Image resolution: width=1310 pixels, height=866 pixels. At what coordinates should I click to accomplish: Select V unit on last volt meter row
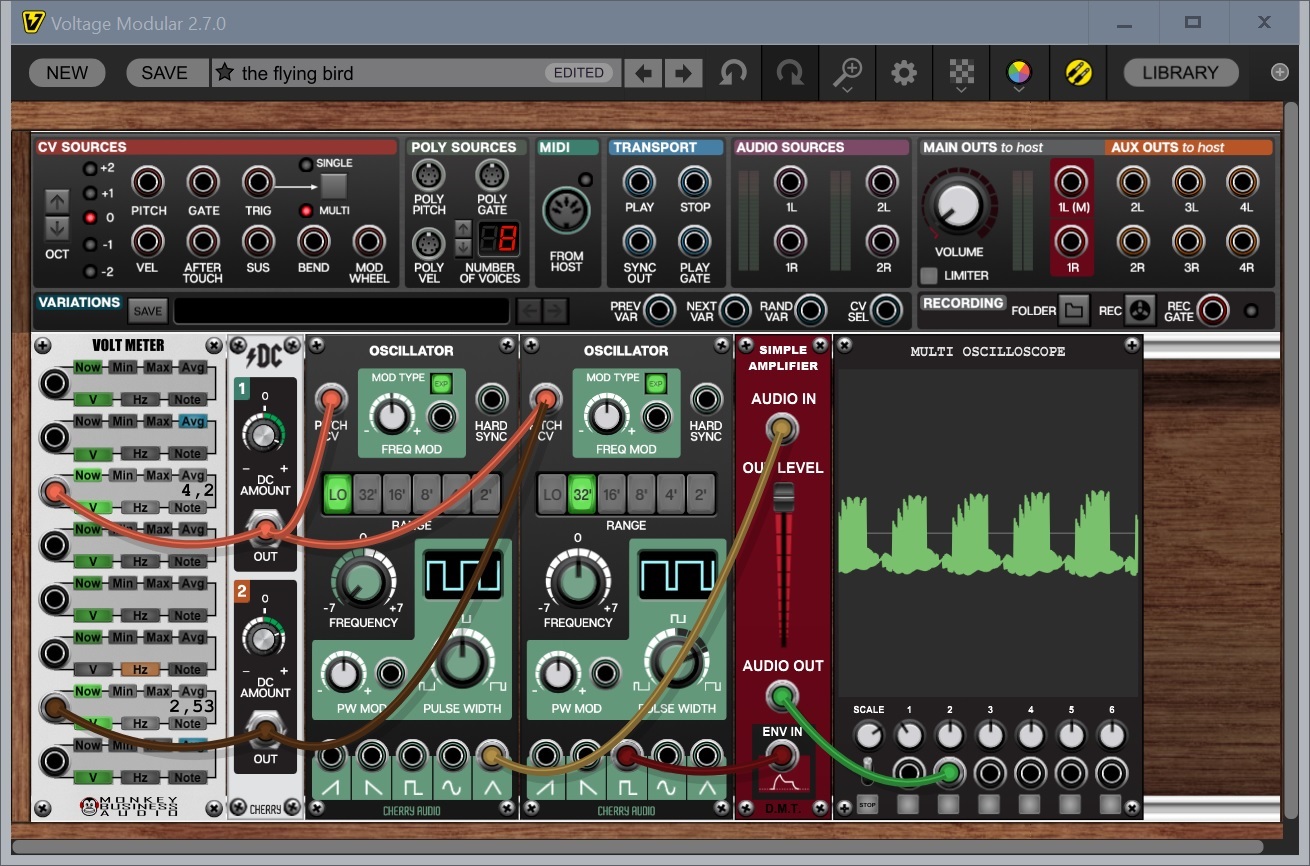(x=93, y=777)
